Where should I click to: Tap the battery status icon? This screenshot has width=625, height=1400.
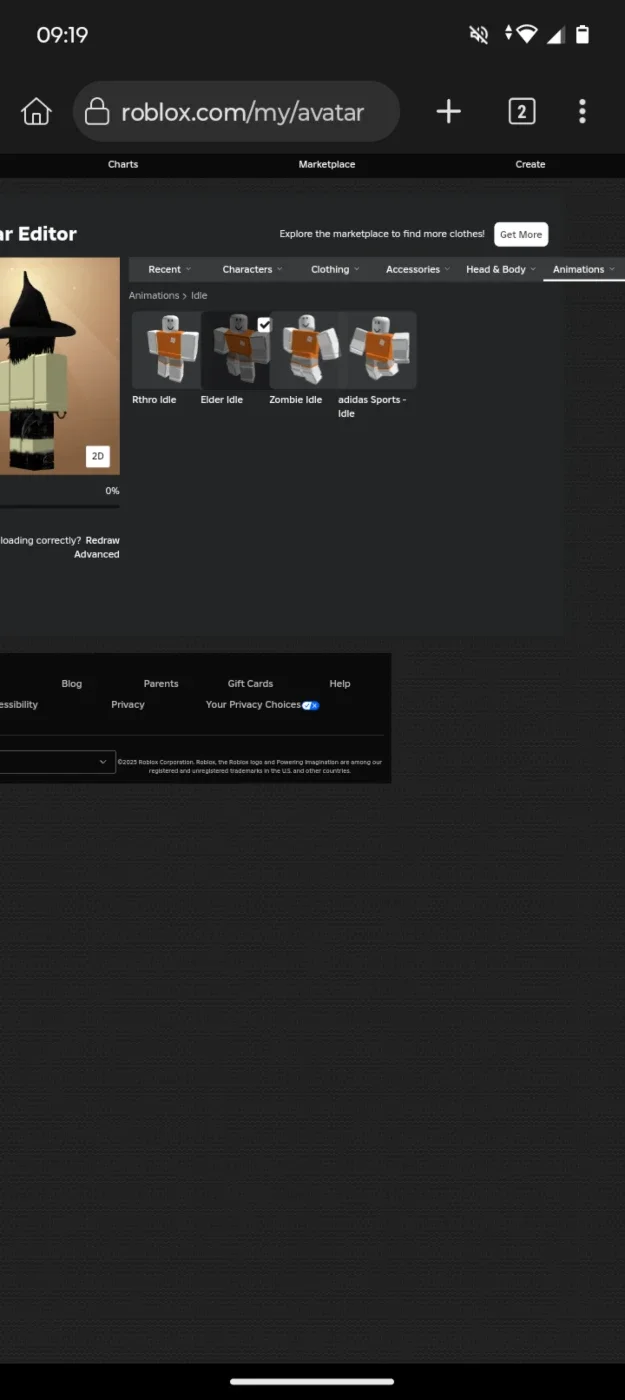[x=582, y=35]
